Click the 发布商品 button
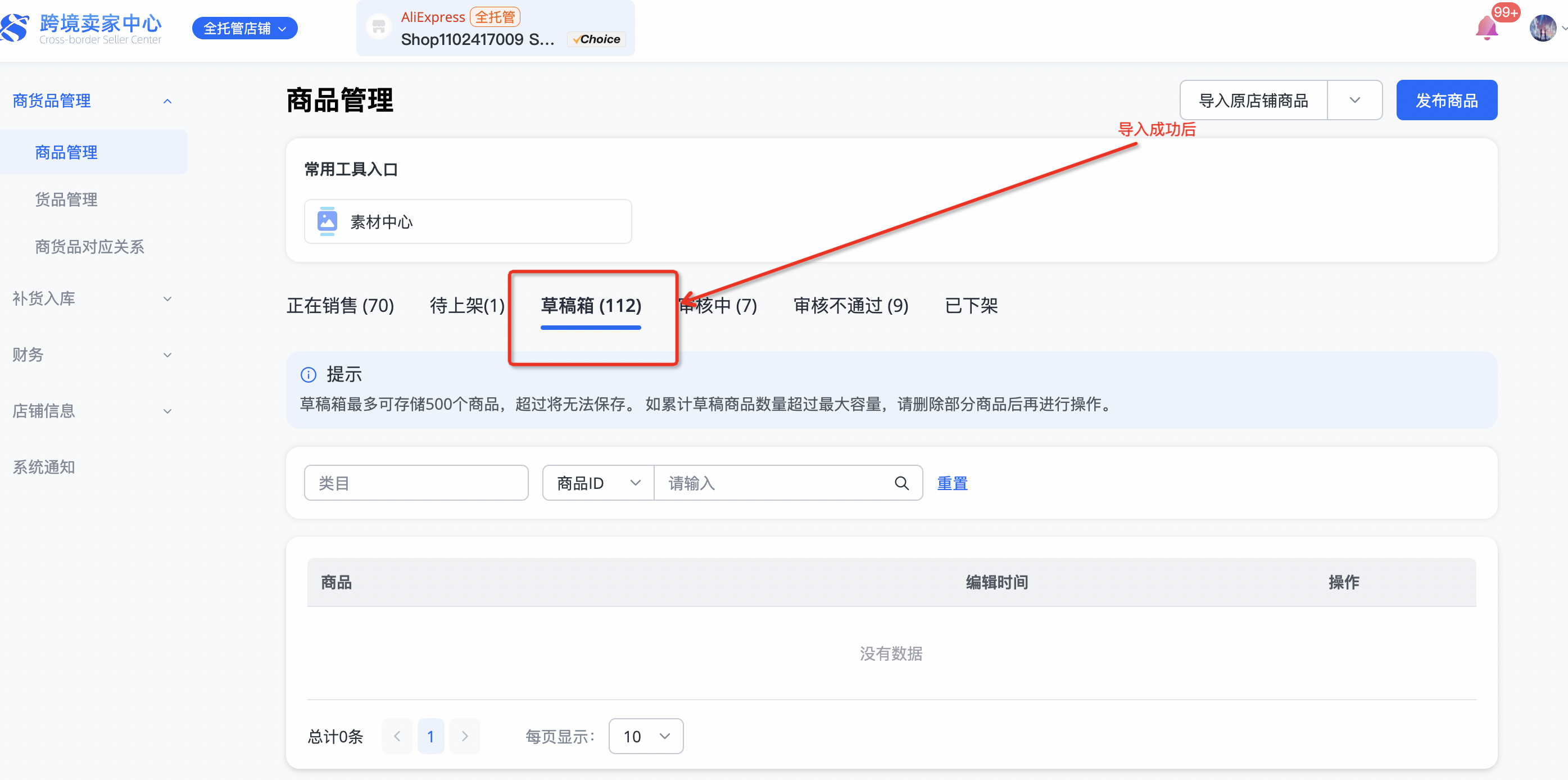 tap(1446, 100)
